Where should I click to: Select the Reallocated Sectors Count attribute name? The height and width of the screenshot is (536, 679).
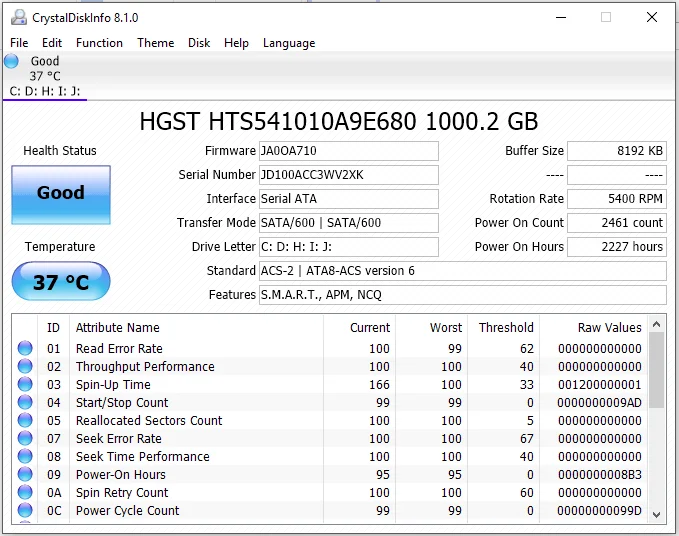149,420
